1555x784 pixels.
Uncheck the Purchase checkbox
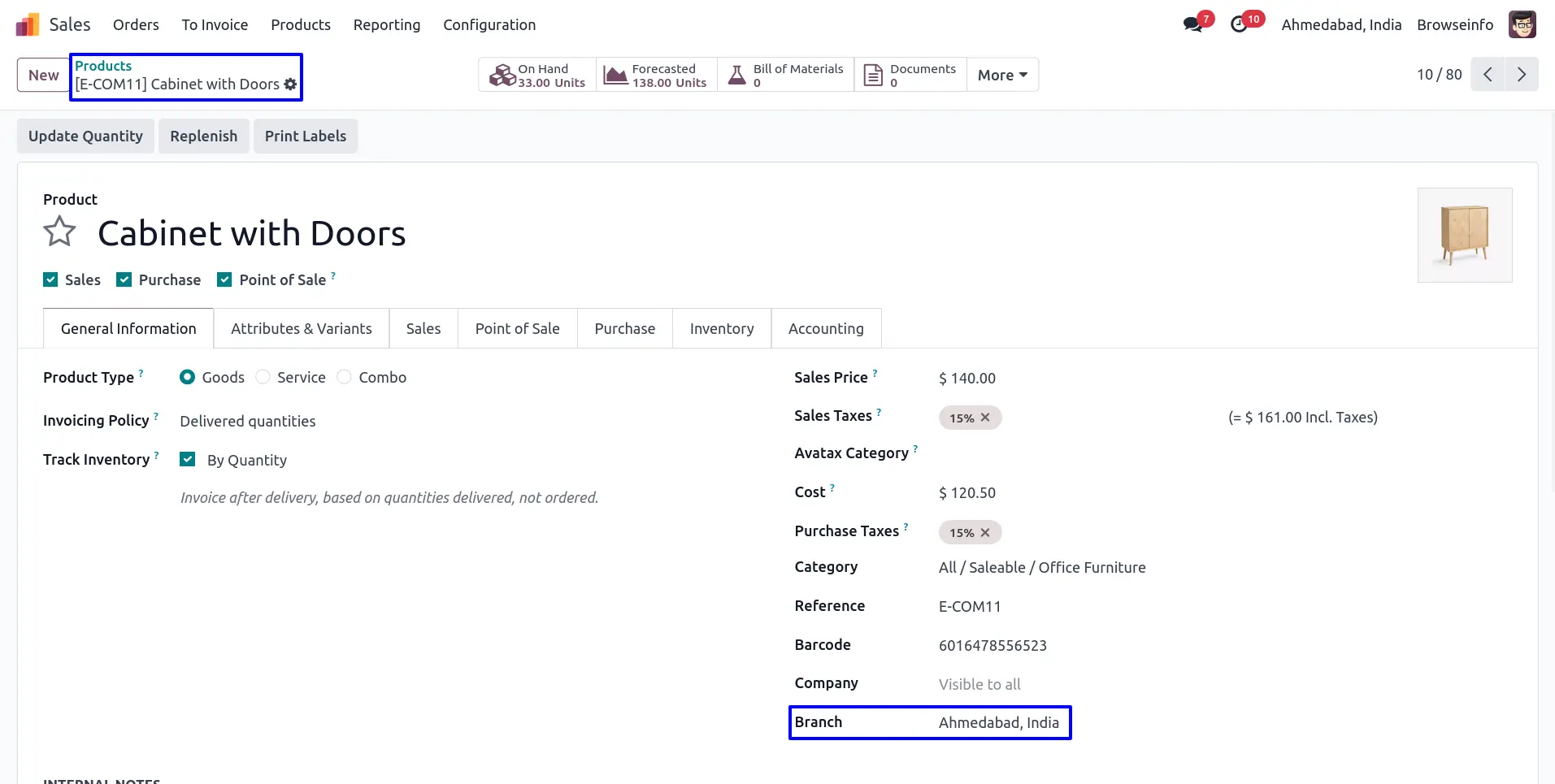pyautogui.click(x=124, y=280)
